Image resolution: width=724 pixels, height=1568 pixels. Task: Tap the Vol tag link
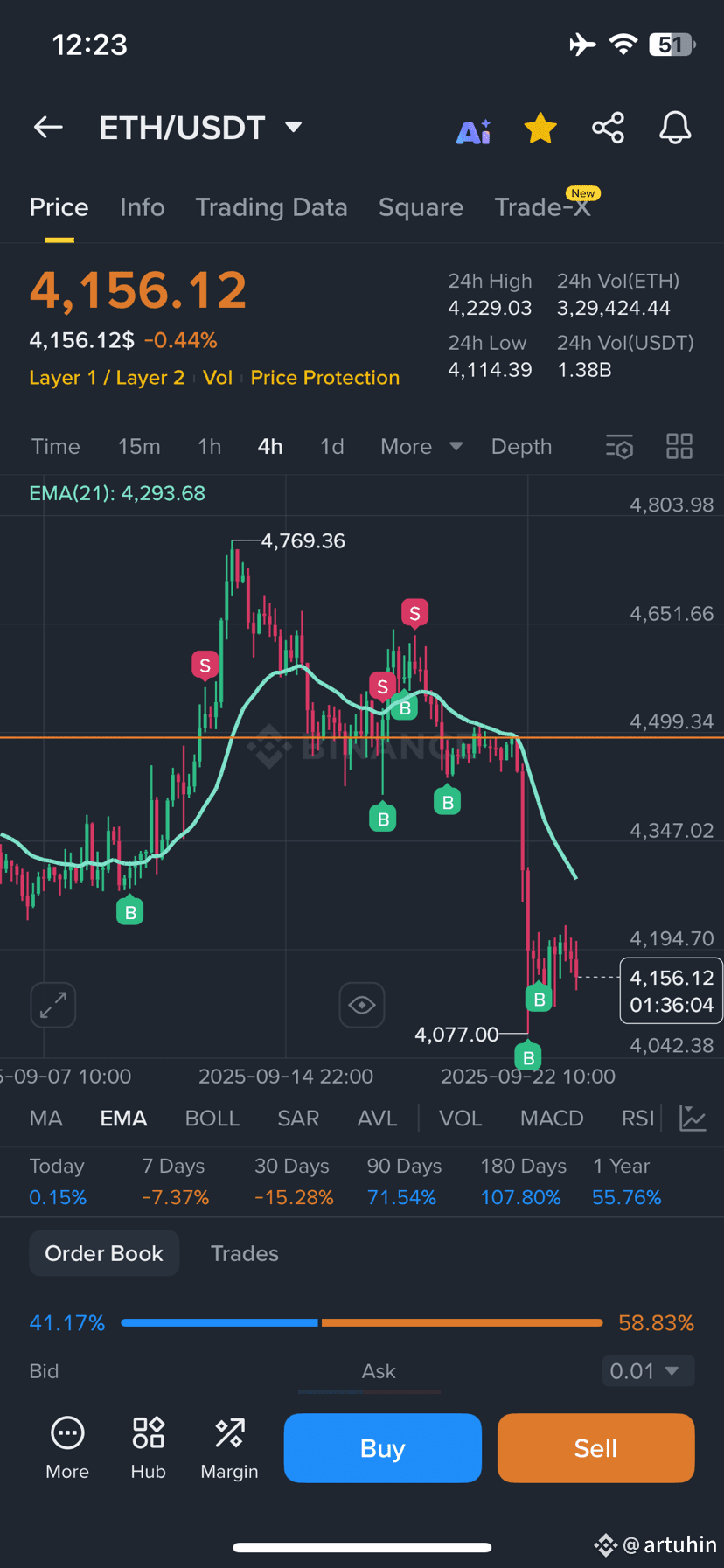tap(218, 378)
